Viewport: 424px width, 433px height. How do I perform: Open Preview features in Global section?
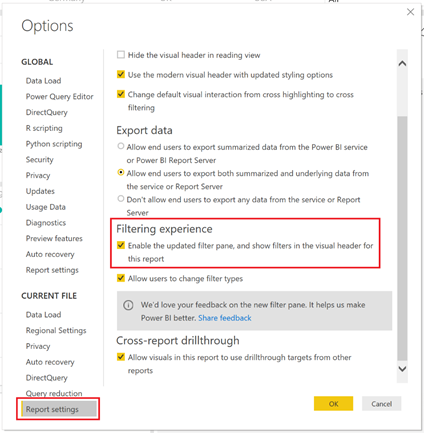click(x=54, y=238)
